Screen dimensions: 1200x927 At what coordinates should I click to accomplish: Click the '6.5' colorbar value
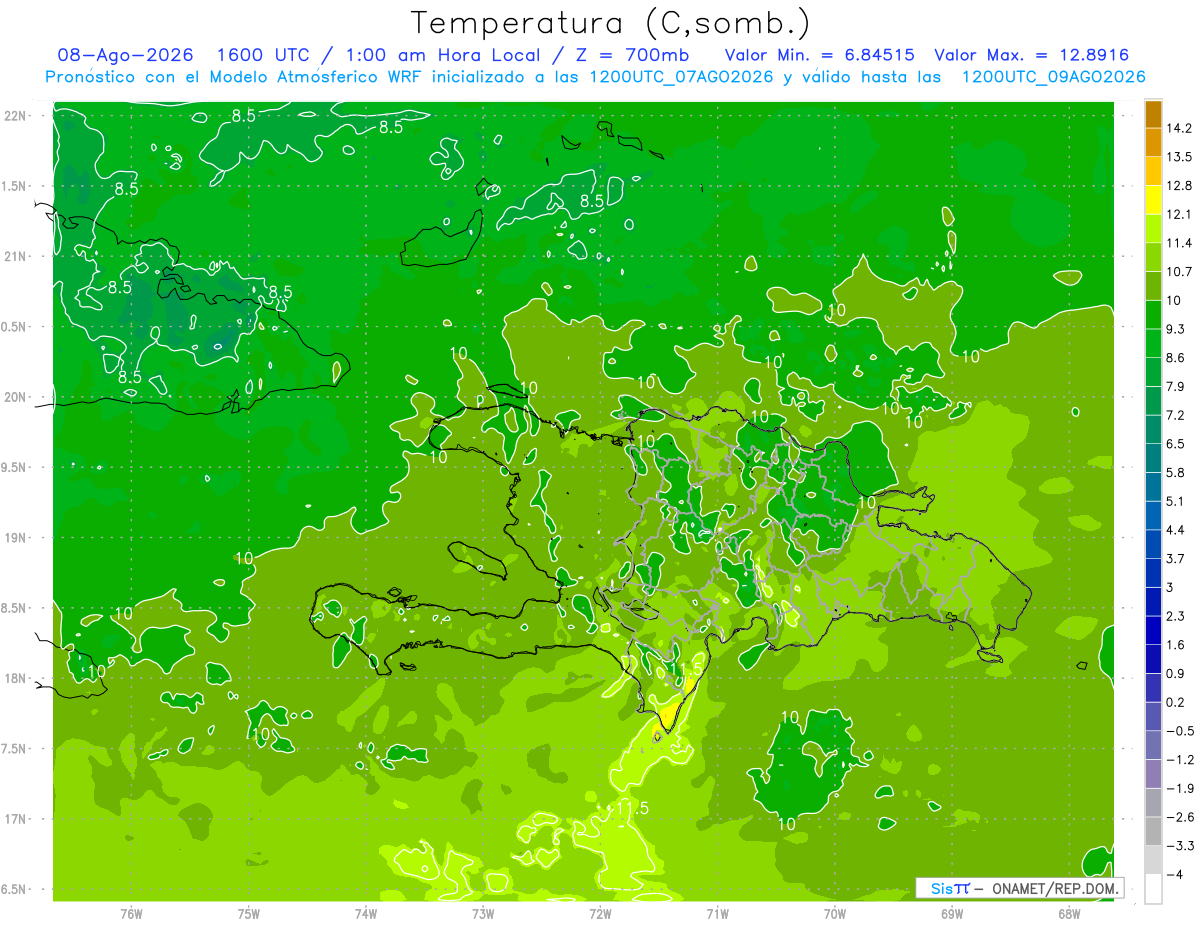[x=1176, y=444]
